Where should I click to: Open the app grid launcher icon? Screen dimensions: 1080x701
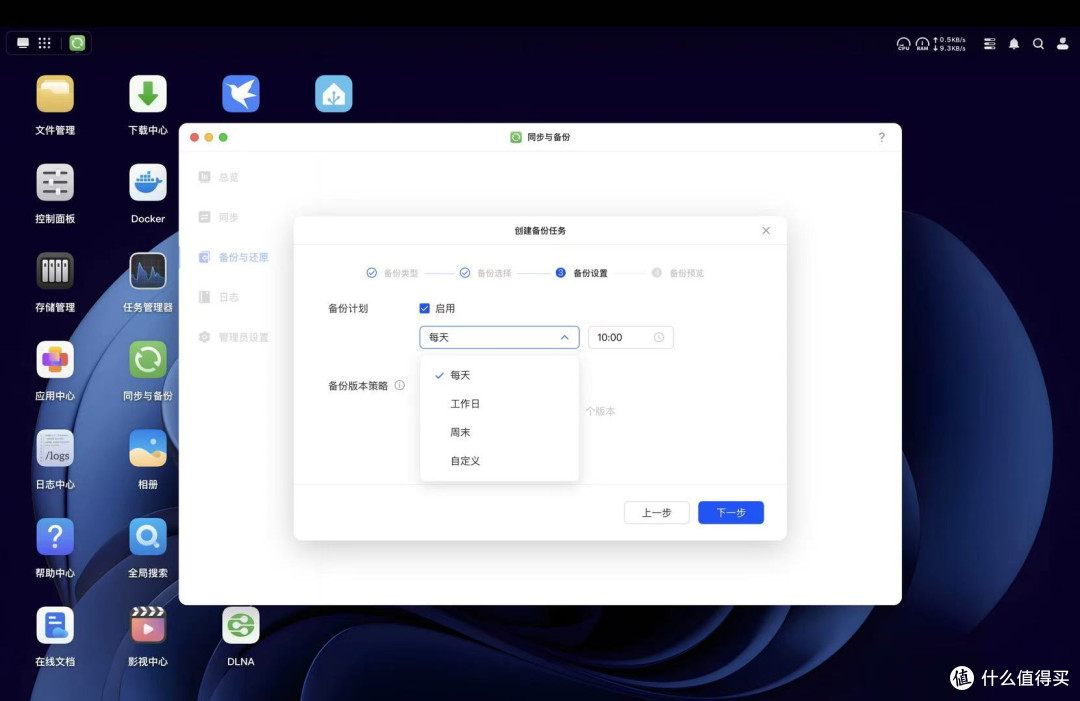[x=44, y=43]
